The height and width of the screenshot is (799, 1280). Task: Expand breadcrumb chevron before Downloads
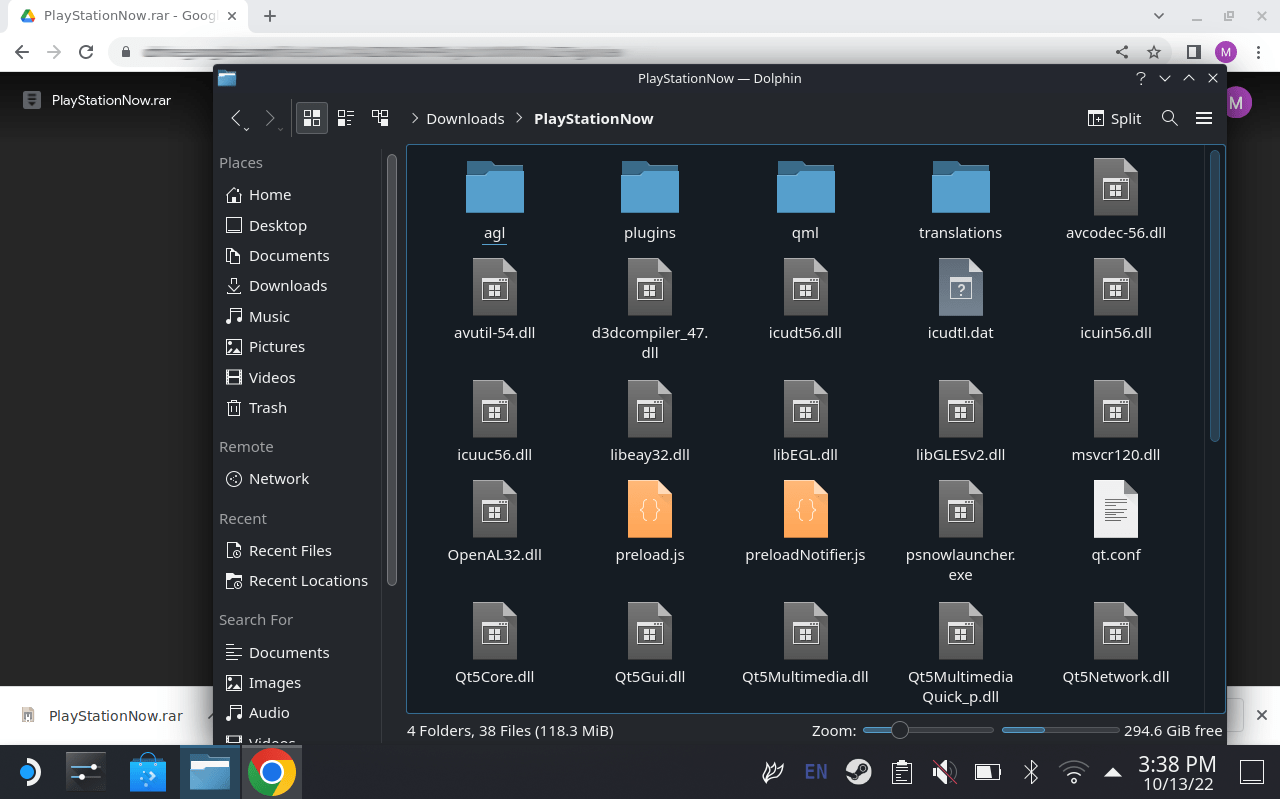[x=414, y=118]
